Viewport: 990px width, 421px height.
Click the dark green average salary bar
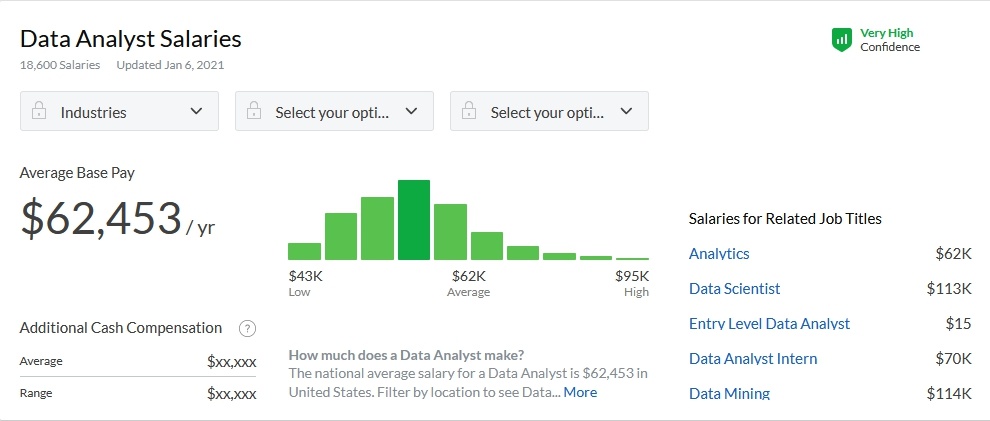tap(414, 220)
